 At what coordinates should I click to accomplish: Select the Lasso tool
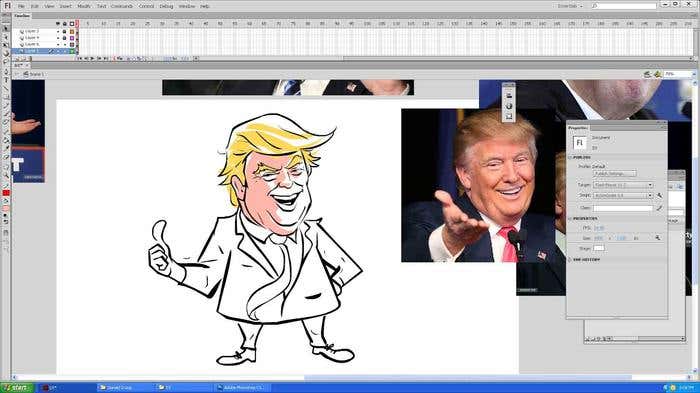pos(6,62)
